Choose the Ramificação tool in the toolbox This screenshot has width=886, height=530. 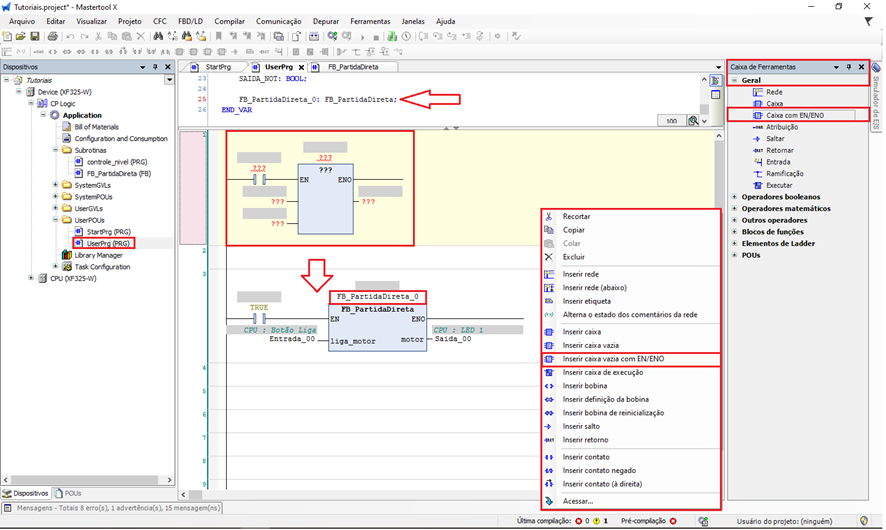coord(785,173)
